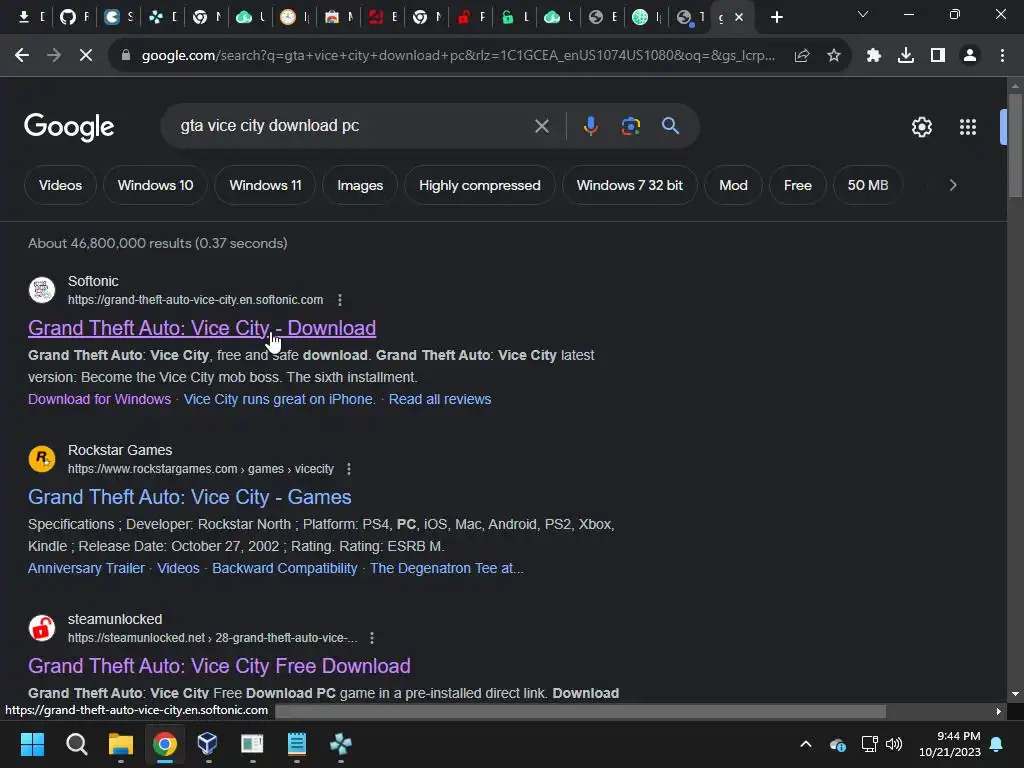Open The Degenatron Tee sitelink
Screen dimensions: 1024x768
coord(447,568)
